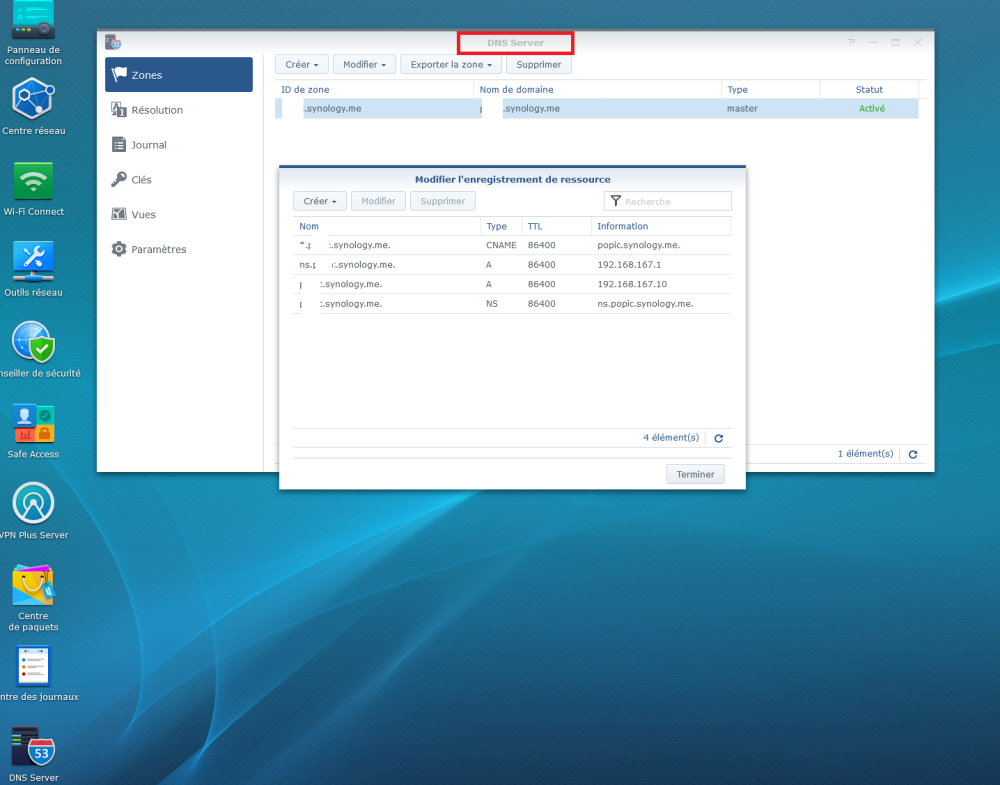Open Outils réseau desktop icon
1000x785 pixels.
(x=33, y=262)
